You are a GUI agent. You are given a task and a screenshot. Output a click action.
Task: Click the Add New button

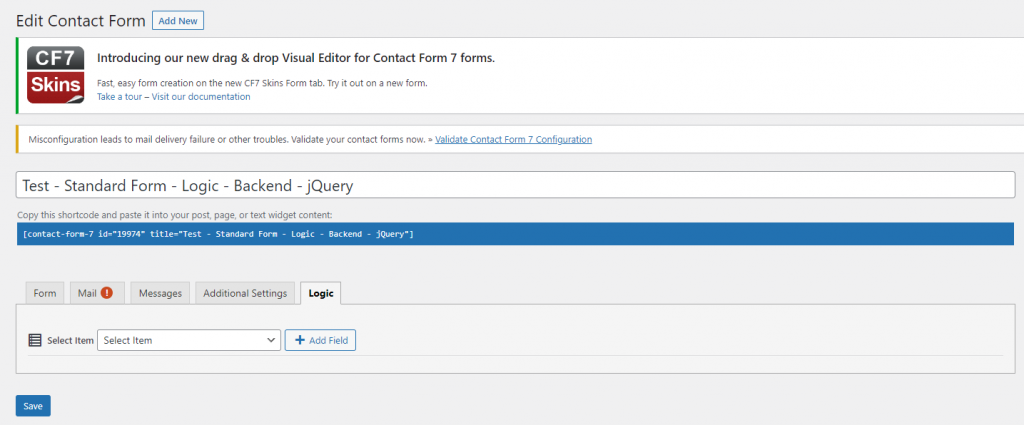pyautogui.click(x=178, y=20)
